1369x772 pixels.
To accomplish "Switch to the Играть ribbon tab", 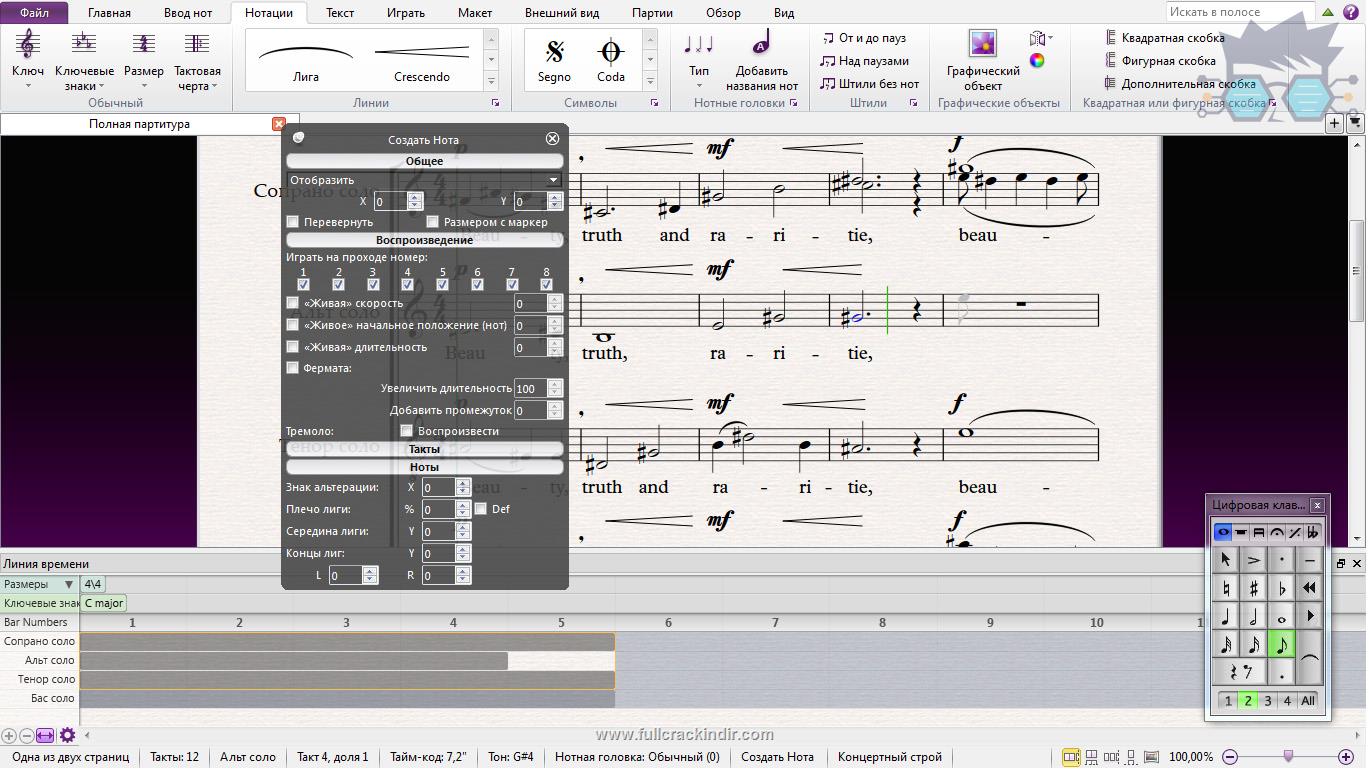I will point(405,13).
